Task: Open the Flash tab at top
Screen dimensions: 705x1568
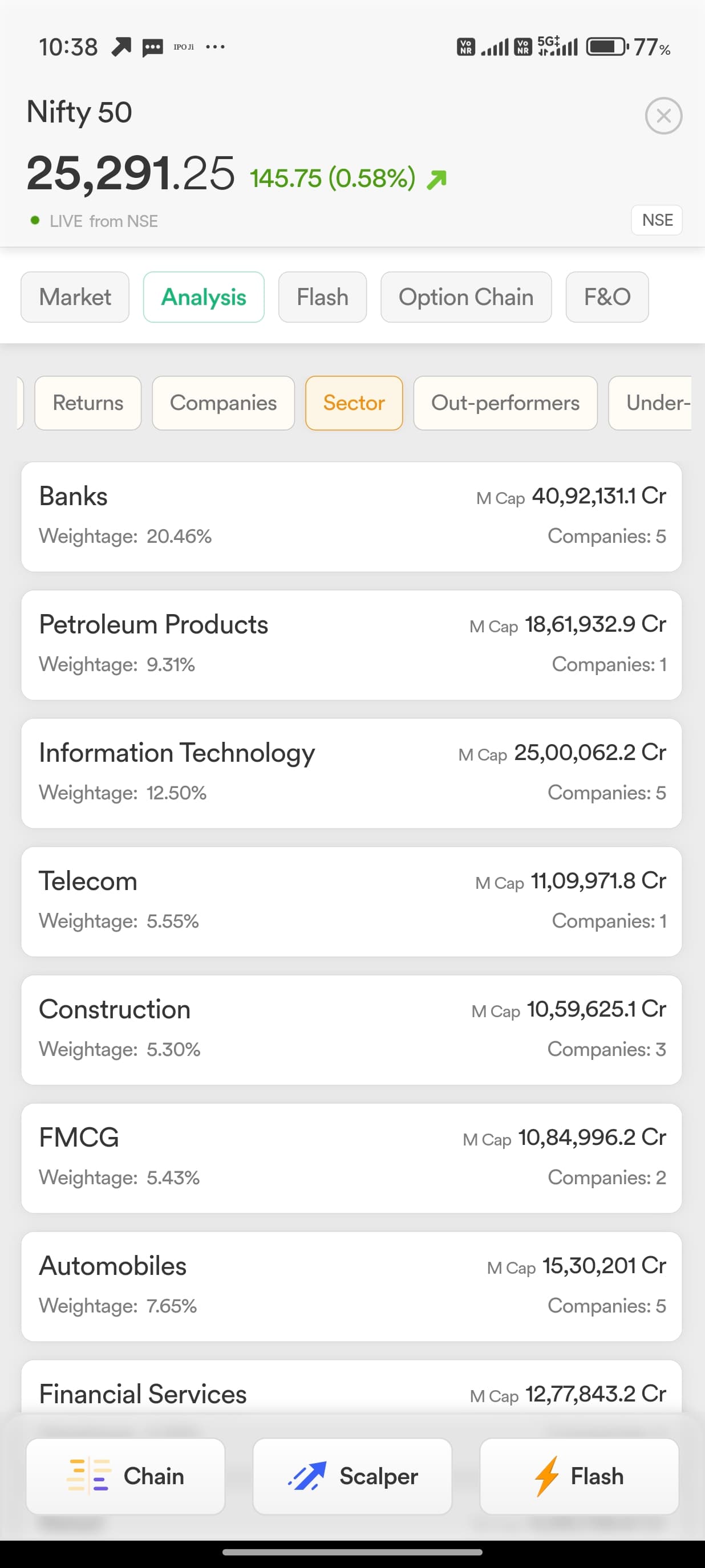Action: pyautogui.click(x=322, y=297)
